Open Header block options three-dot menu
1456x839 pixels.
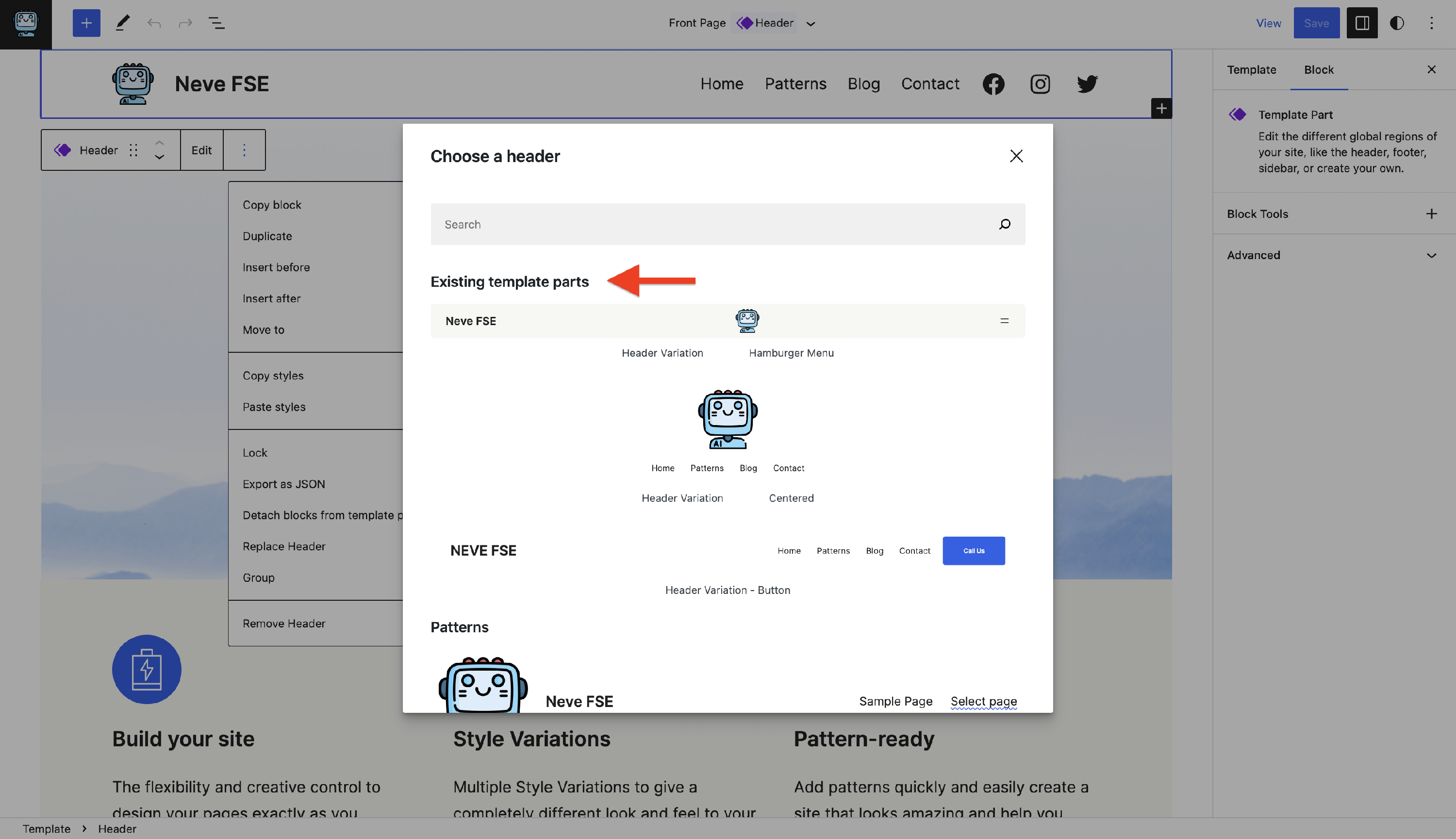244,150
